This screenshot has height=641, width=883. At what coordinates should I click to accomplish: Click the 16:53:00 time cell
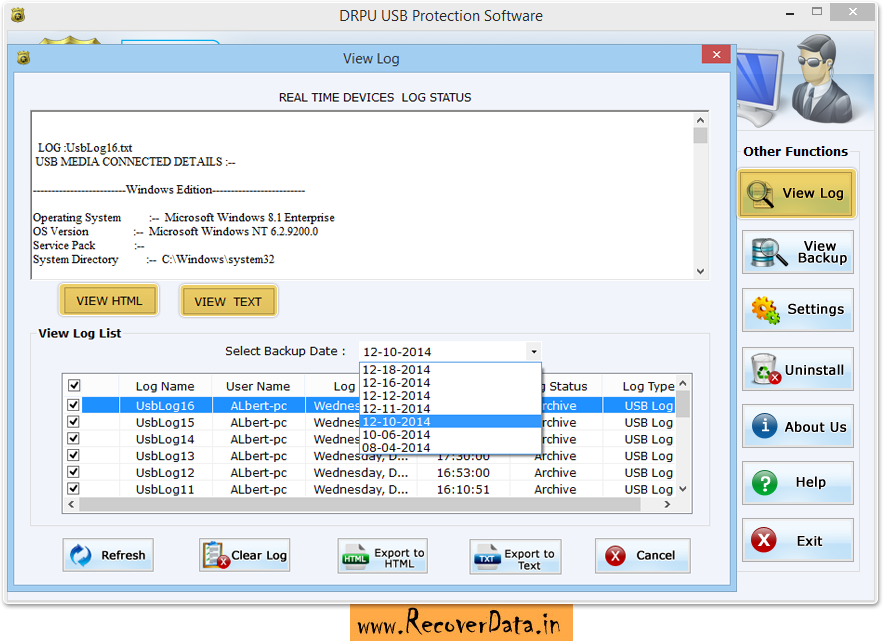[x=463, y=473]
